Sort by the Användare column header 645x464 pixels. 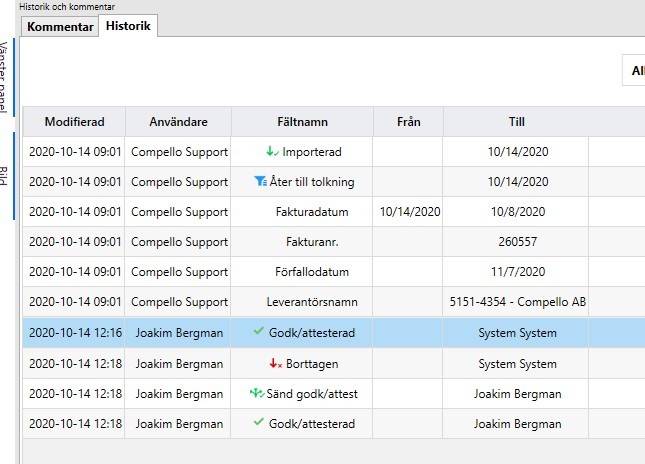pyautogui.click(x=178, y=122)
